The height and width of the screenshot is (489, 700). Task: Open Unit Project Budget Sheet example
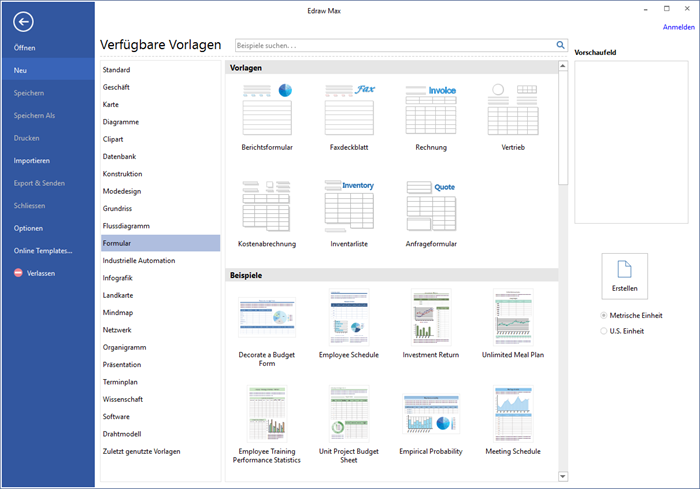349,414
